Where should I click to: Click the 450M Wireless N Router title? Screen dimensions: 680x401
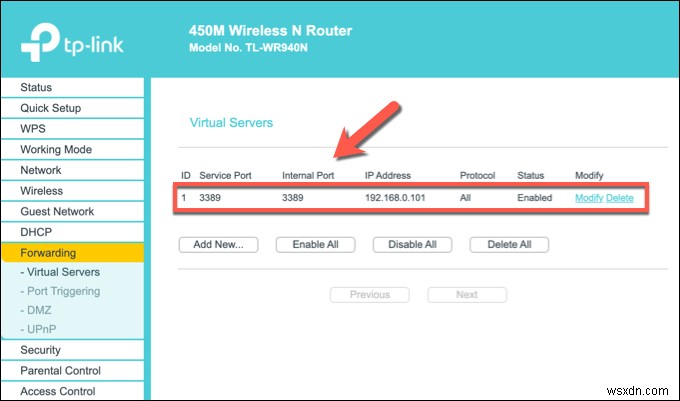pyautogui.click(x=270, y=31)
